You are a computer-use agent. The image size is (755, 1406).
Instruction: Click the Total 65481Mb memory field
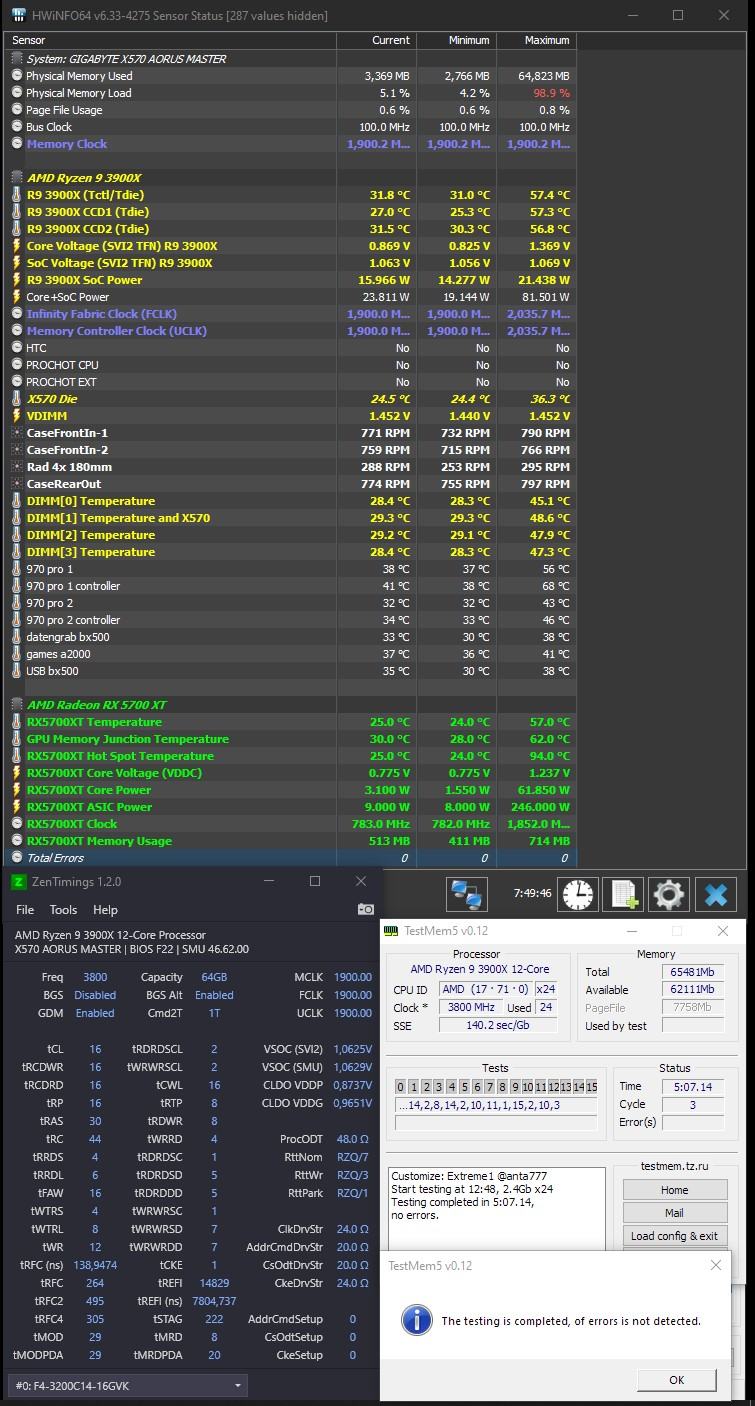tap(692, 972)
